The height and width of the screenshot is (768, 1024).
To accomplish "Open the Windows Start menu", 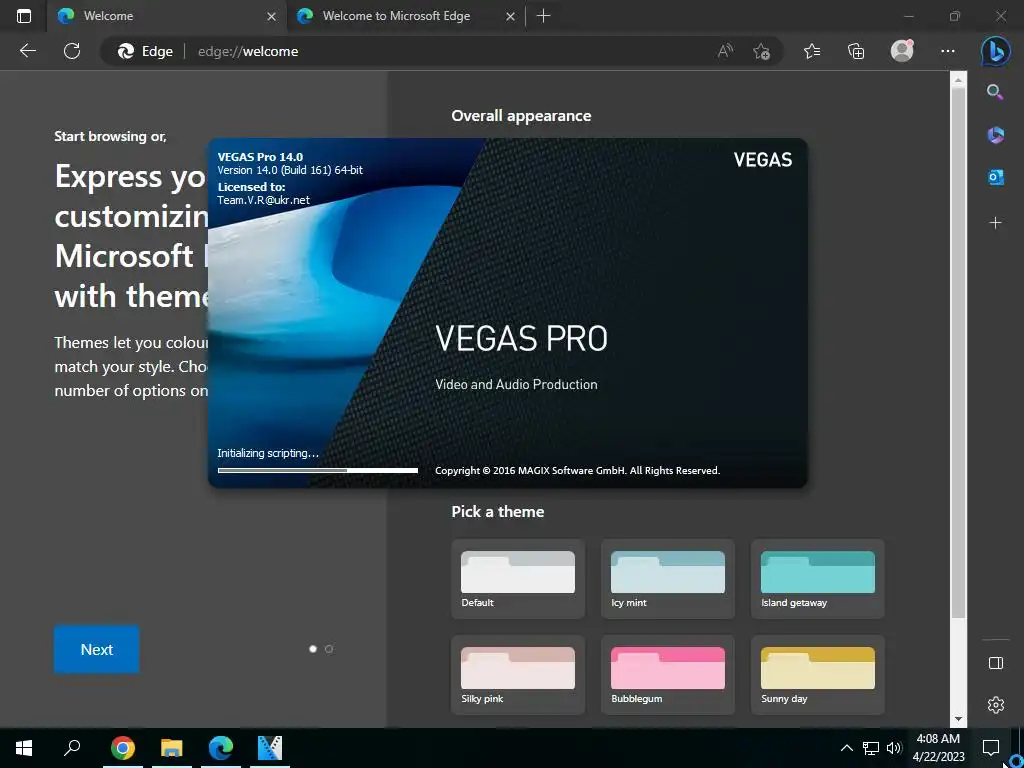I will (24, 748).
